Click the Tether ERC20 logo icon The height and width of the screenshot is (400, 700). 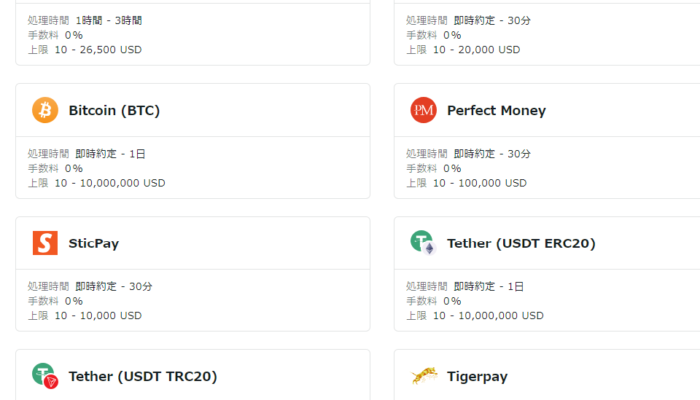(423, 243)
